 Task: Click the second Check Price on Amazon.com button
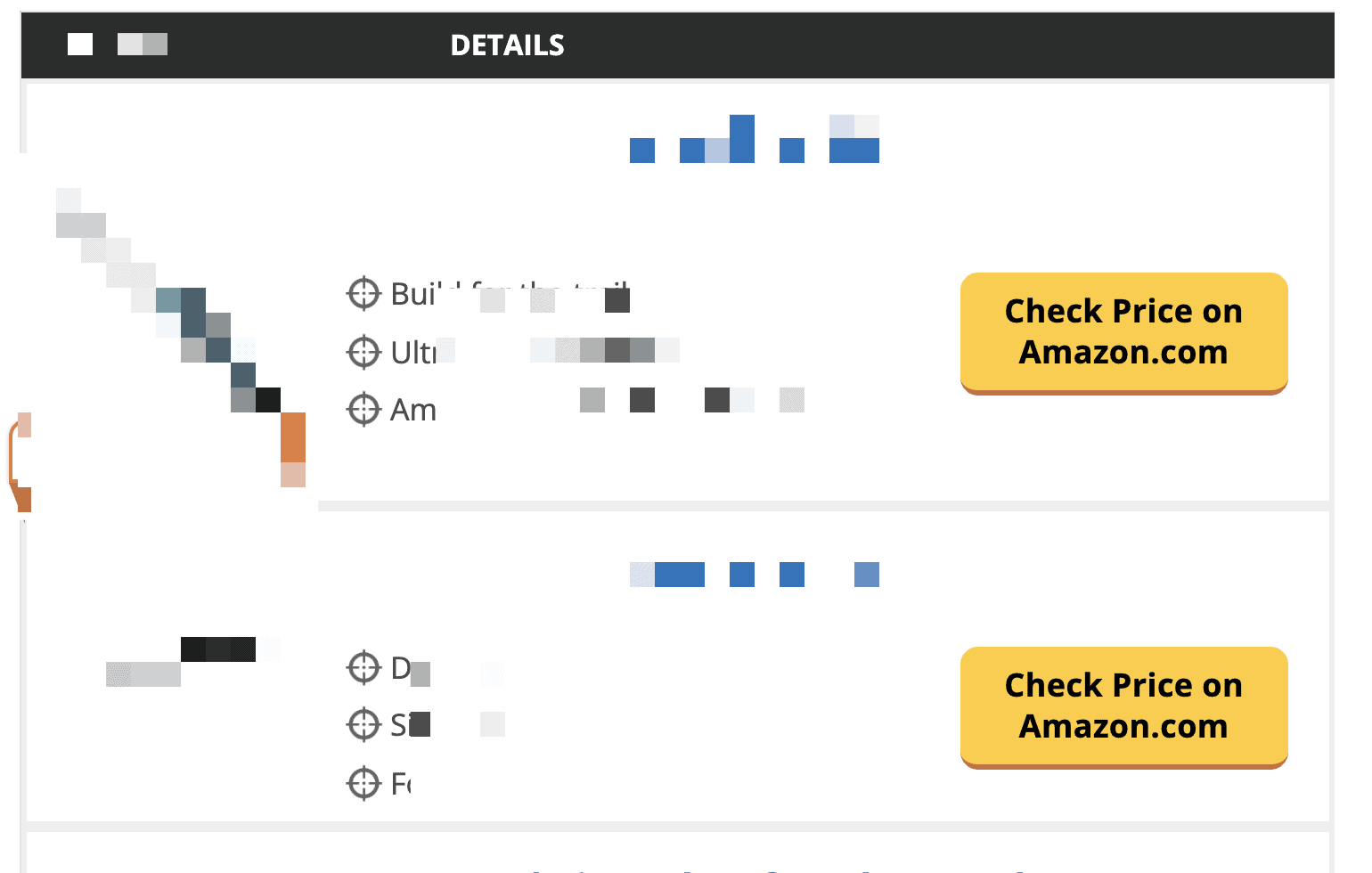pos(1123,706)
